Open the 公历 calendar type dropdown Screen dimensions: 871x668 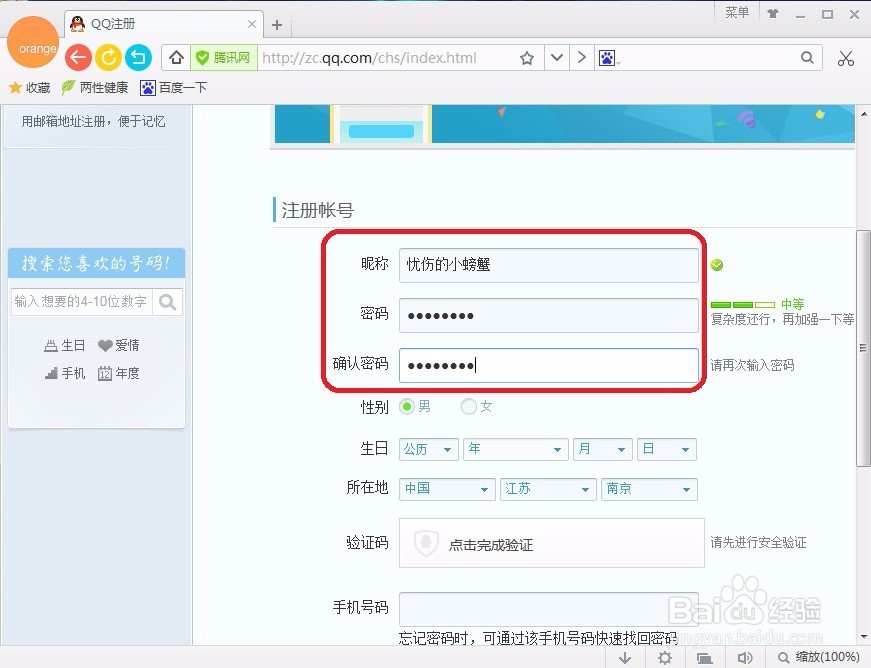pyautogui.click(x=428, y=449)
